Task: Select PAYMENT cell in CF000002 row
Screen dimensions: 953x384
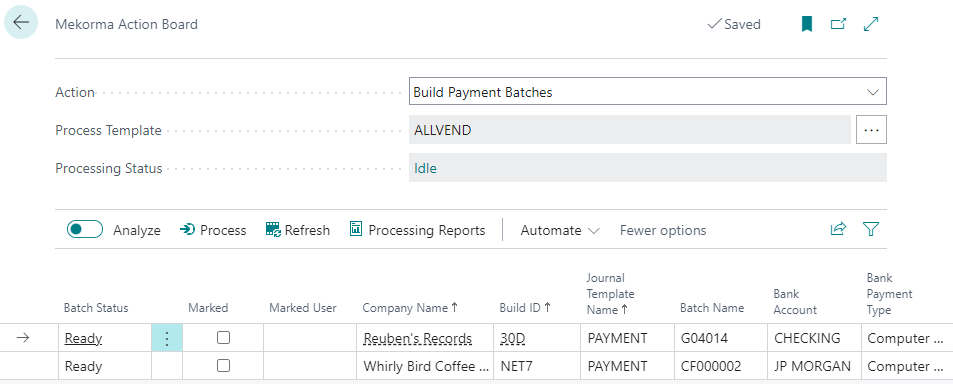Action: 628,366
